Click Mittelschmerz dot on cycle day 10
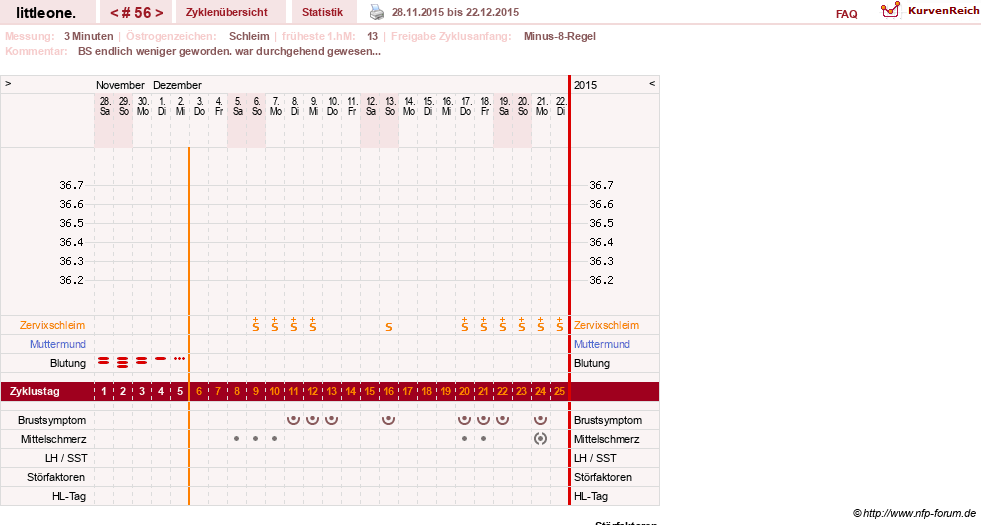Viewport: 981px width, 525px height. tap(275, 439)
